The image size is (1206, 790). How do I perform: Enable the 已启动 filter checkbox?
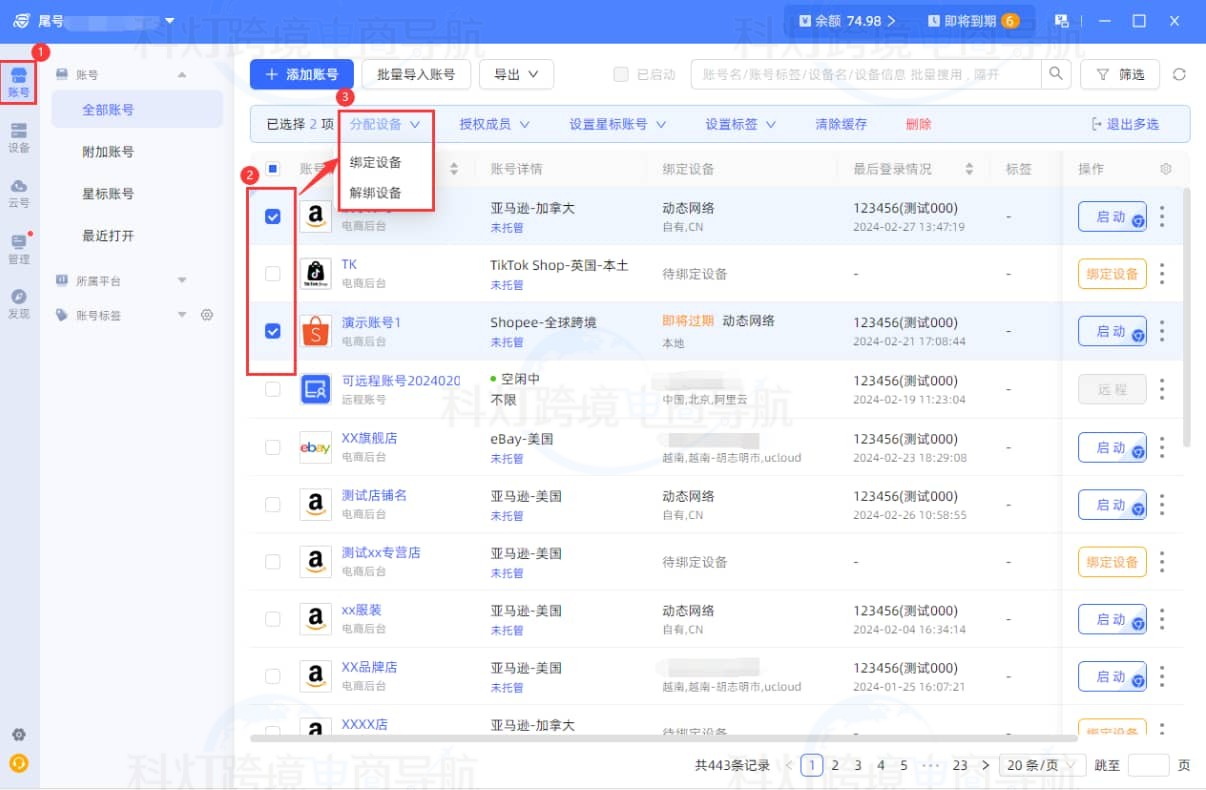[620, 74]
